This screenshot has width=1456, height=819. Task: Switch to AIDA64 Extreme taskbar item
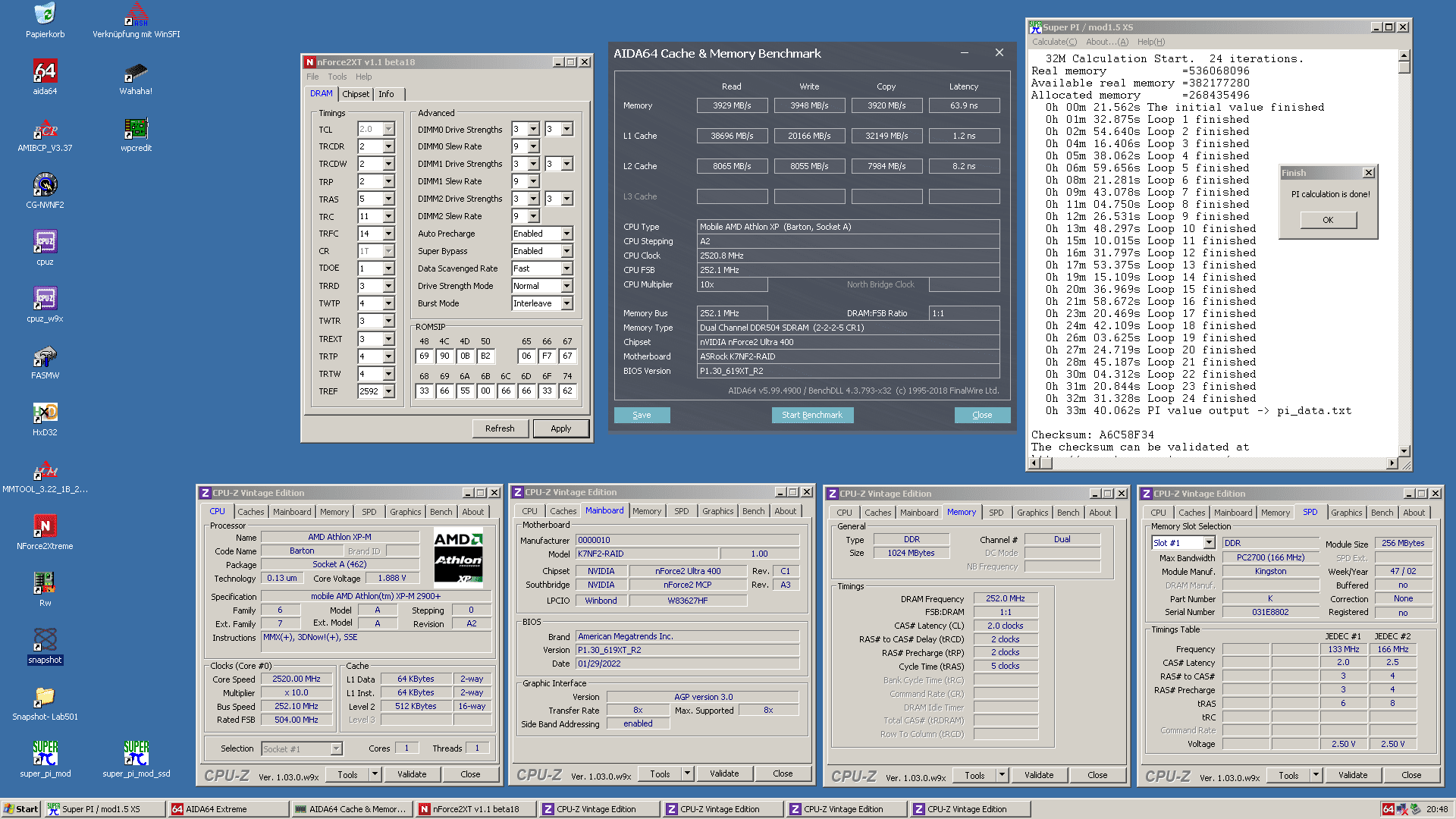(x=228, y=809)
